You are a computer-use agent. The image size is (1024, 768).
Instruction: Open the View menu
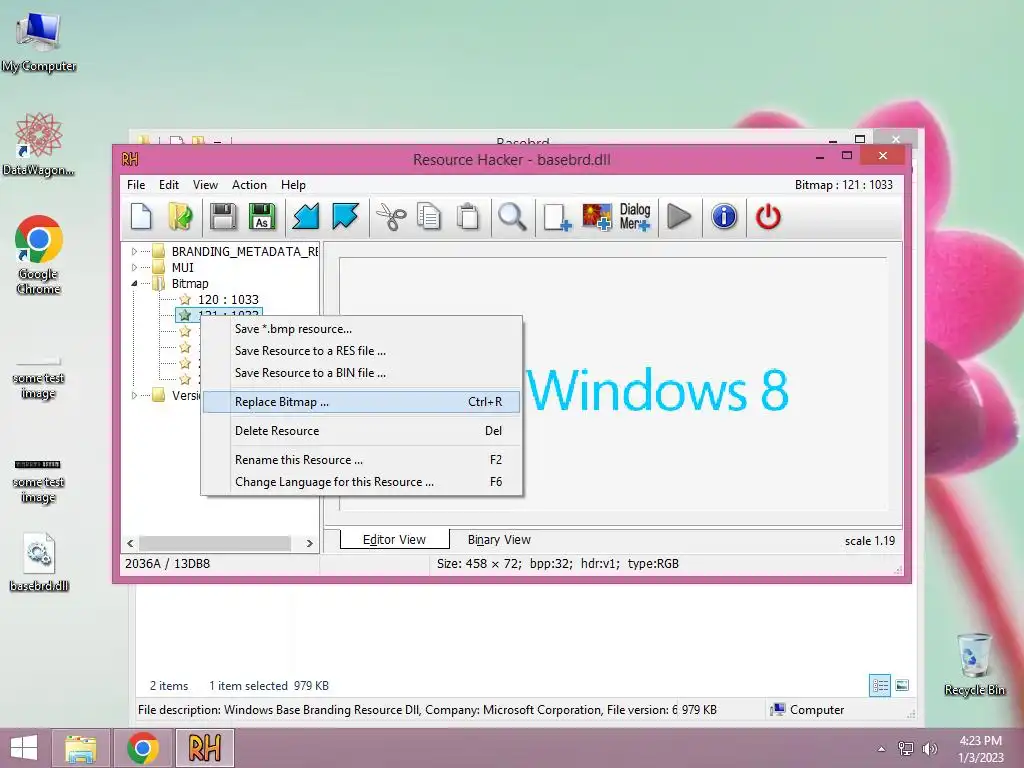[x=205, y=185]
